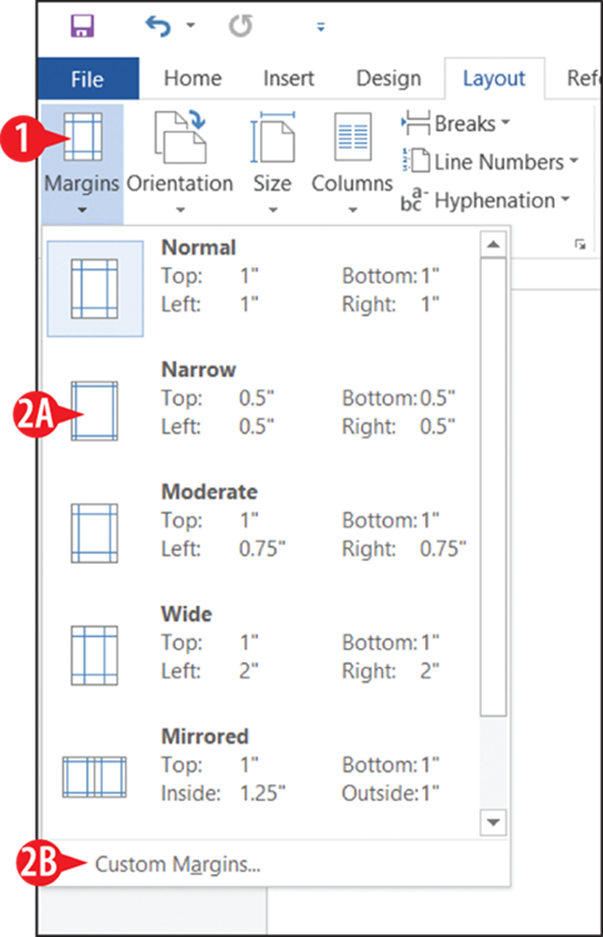Image resolution: width=603 pixels, height=937 pixels.
Task: Open the Hyphenation dropdown
Action: [485, 200]
